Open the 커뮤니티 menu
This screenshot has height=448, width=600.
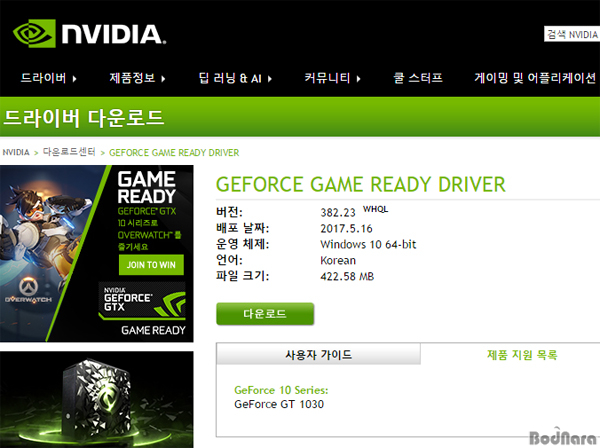click(327, 78)
